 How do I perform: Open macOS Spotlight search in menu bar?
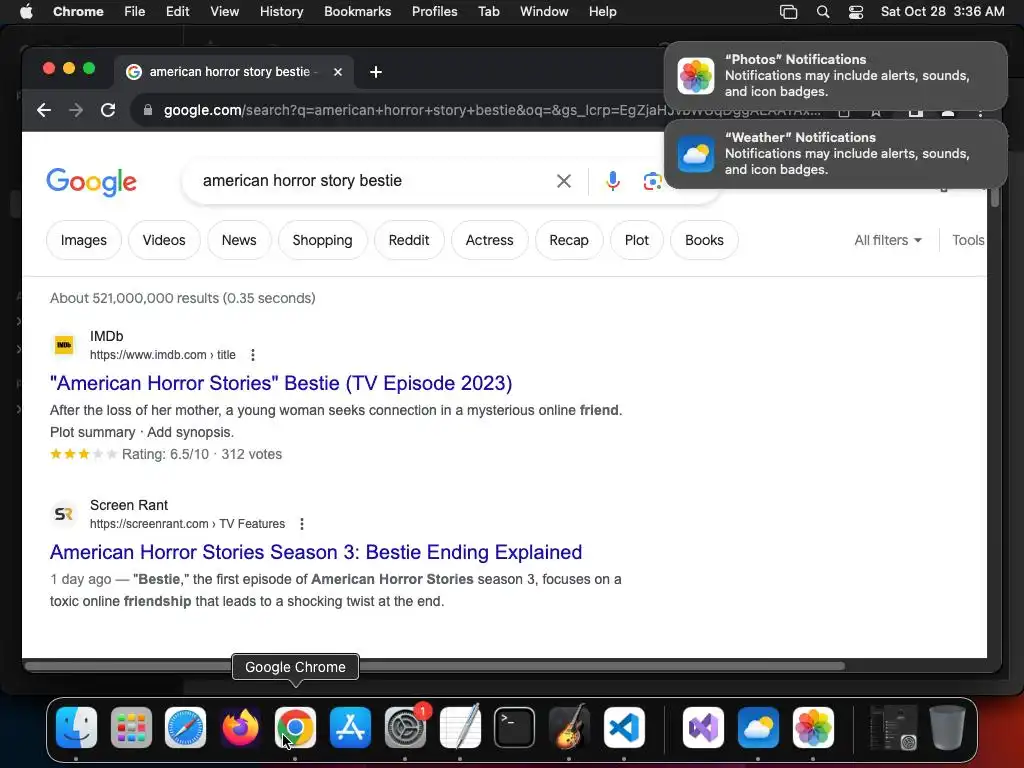823,12
